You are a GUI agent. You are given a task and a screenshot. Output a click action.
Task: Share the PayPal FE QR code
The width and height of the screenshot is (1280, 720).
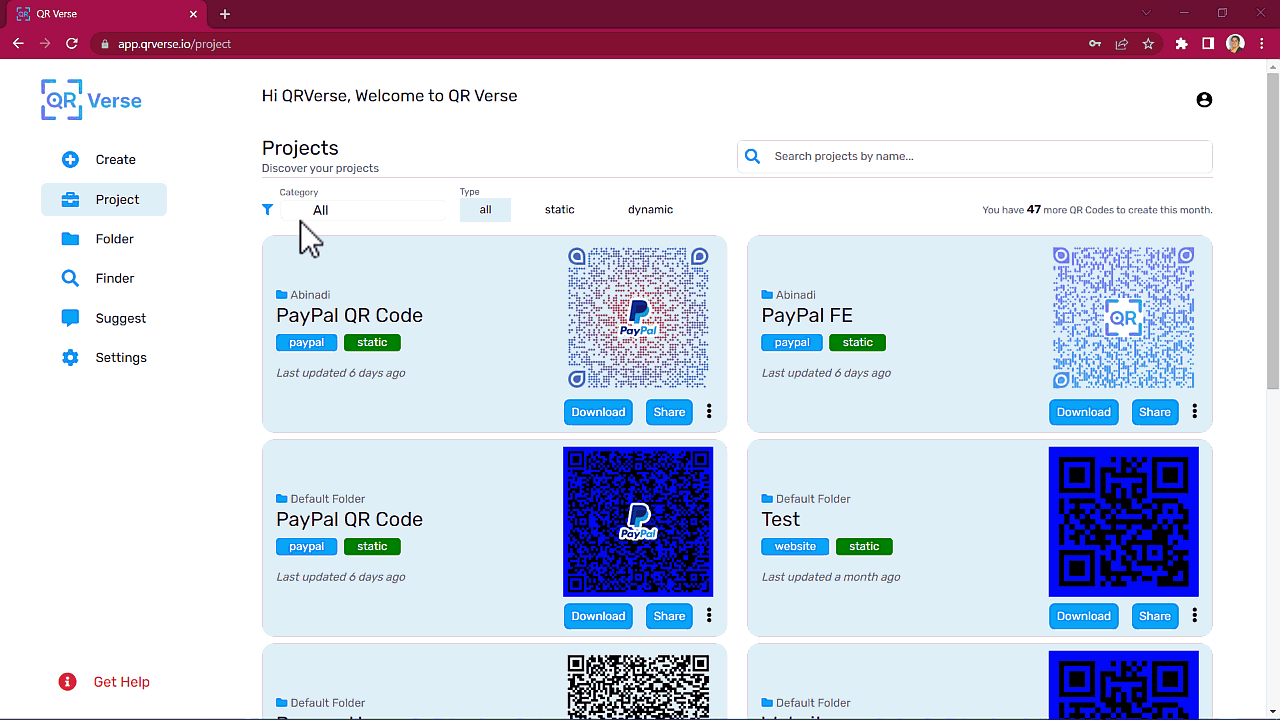point(1154,412)
